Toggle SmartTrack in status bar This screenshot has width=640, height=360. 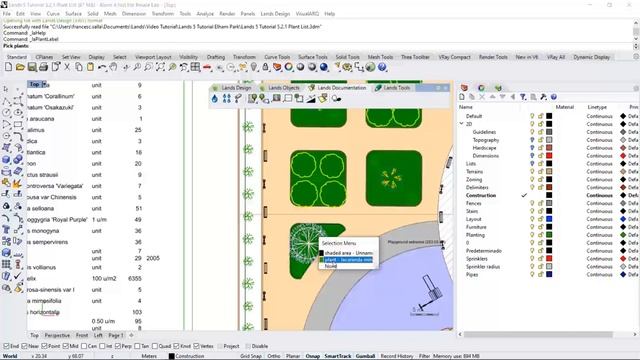coord(338,356)
